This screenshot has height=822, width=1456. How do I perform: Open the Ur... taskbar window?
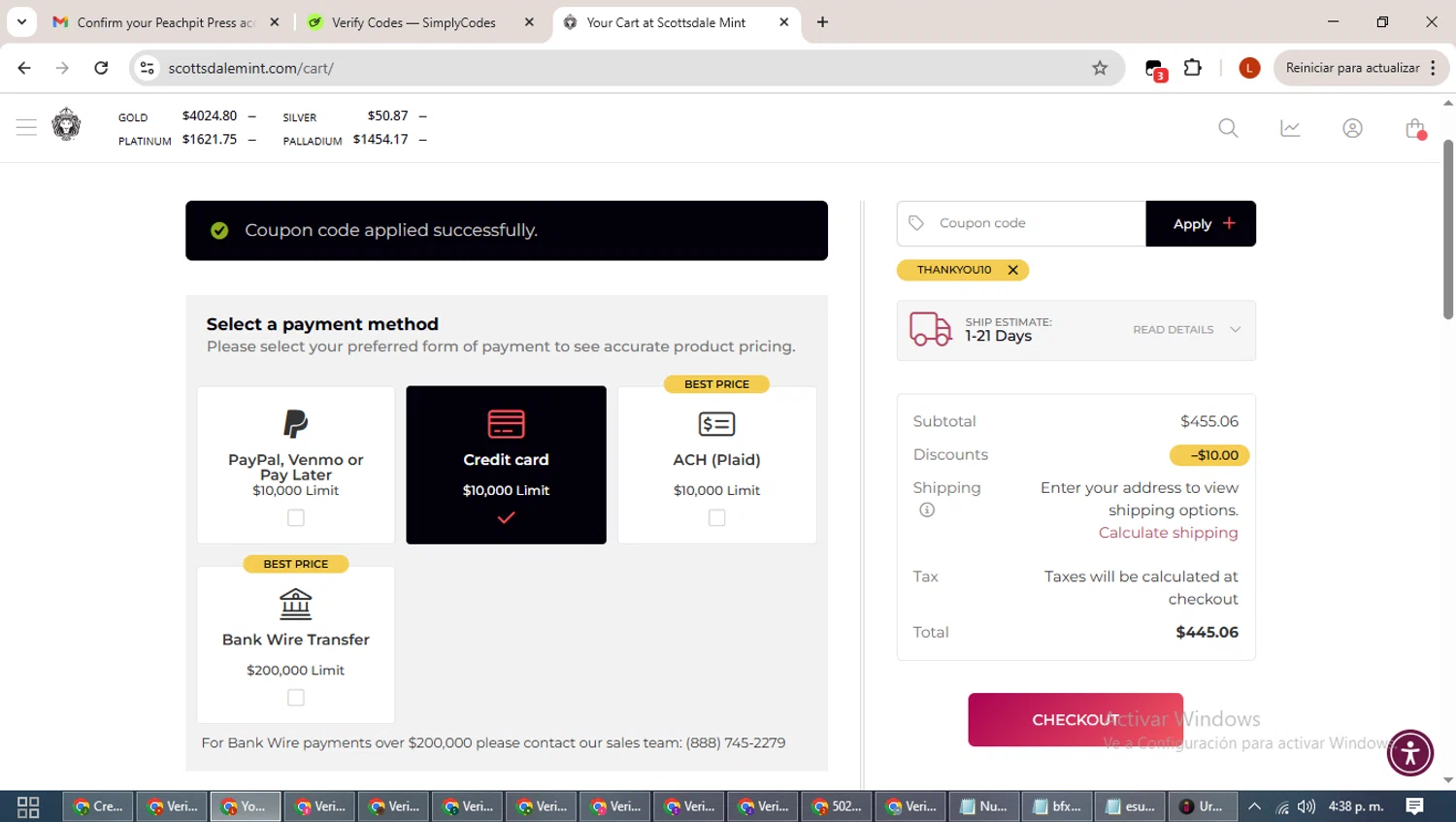[1204, 806]
